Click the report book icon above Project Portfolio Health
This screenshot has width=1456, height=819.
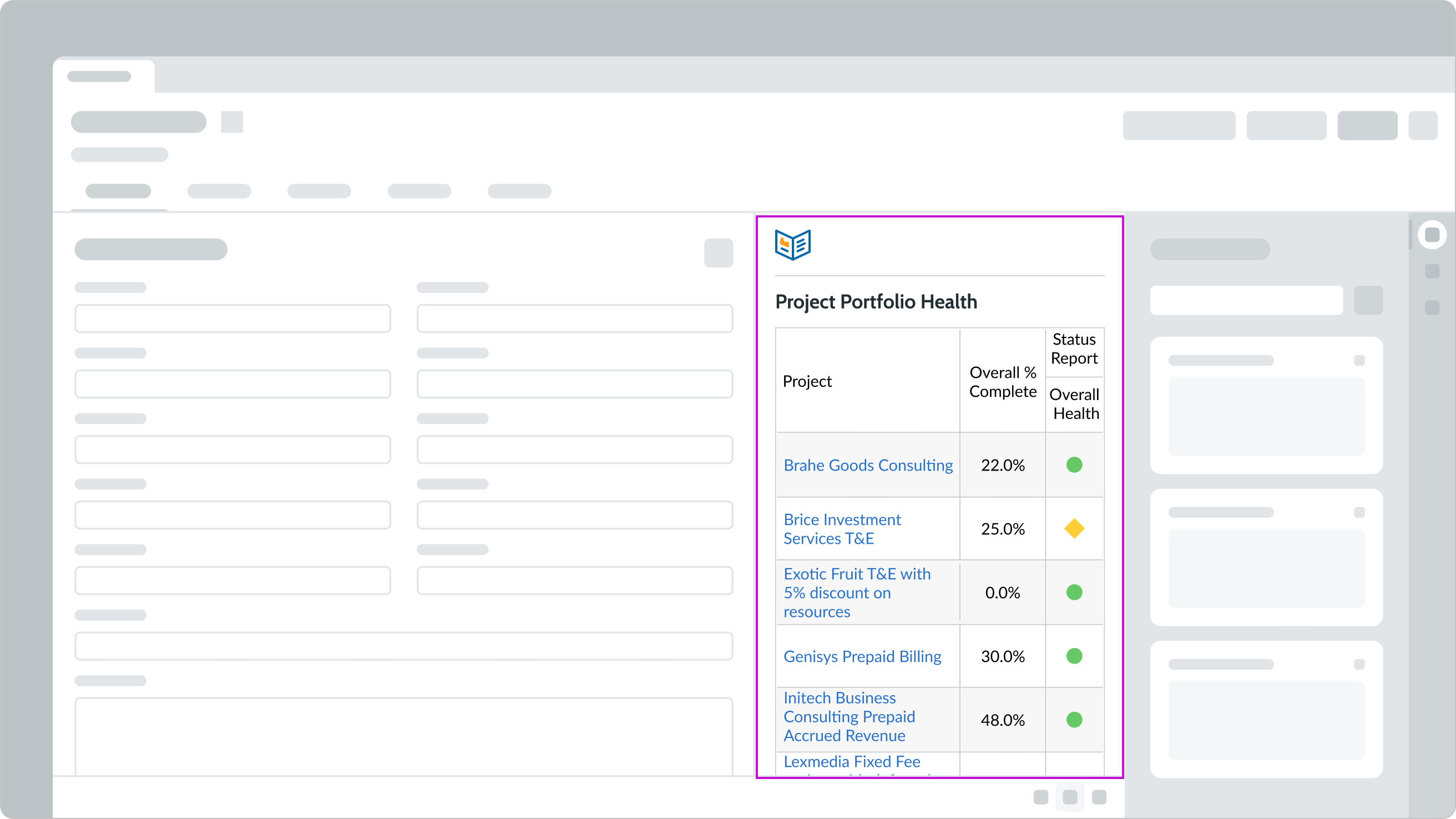tap(792, 245)
